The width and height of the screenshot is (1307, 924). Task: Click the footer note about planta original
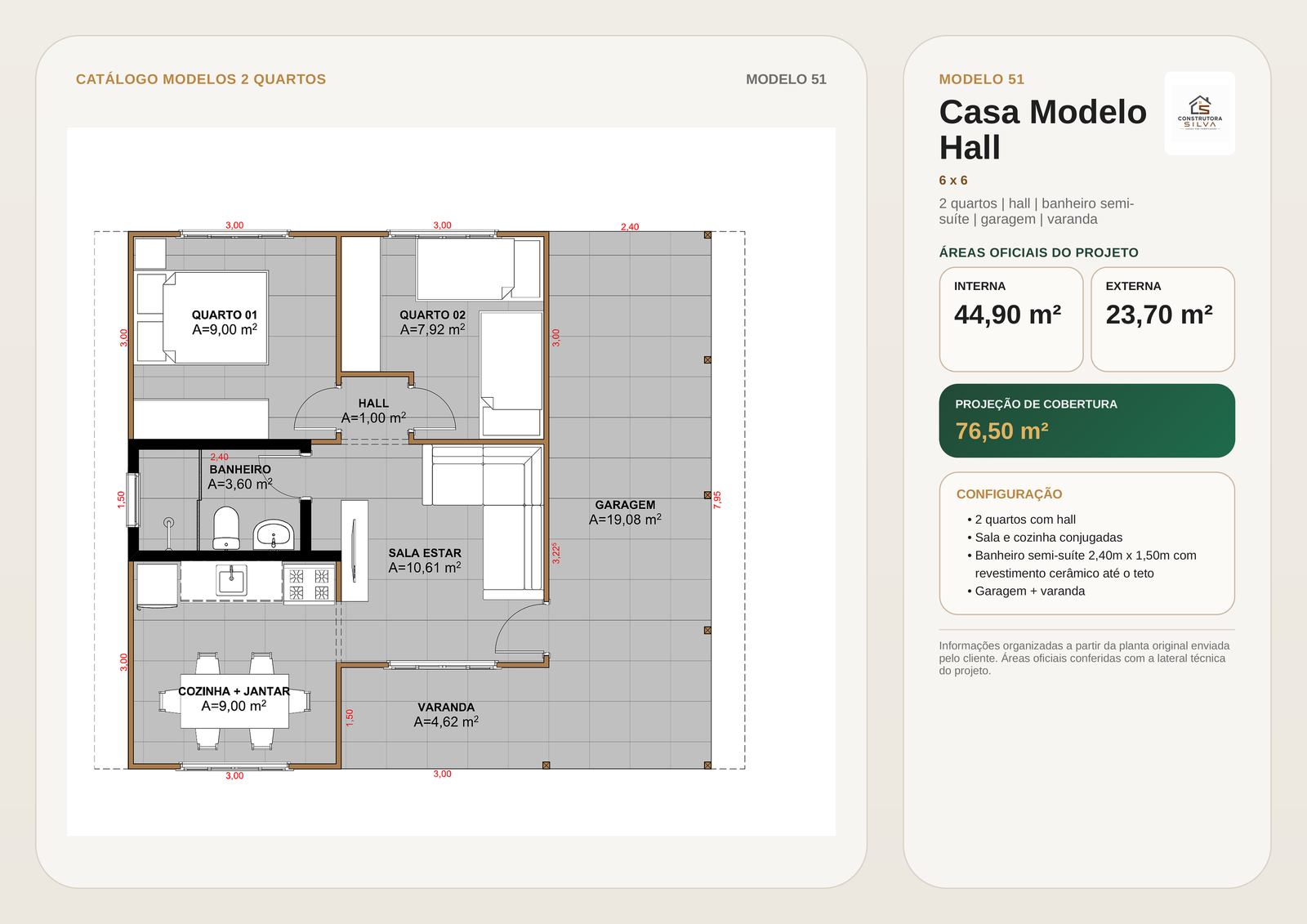pos(1085,658)
